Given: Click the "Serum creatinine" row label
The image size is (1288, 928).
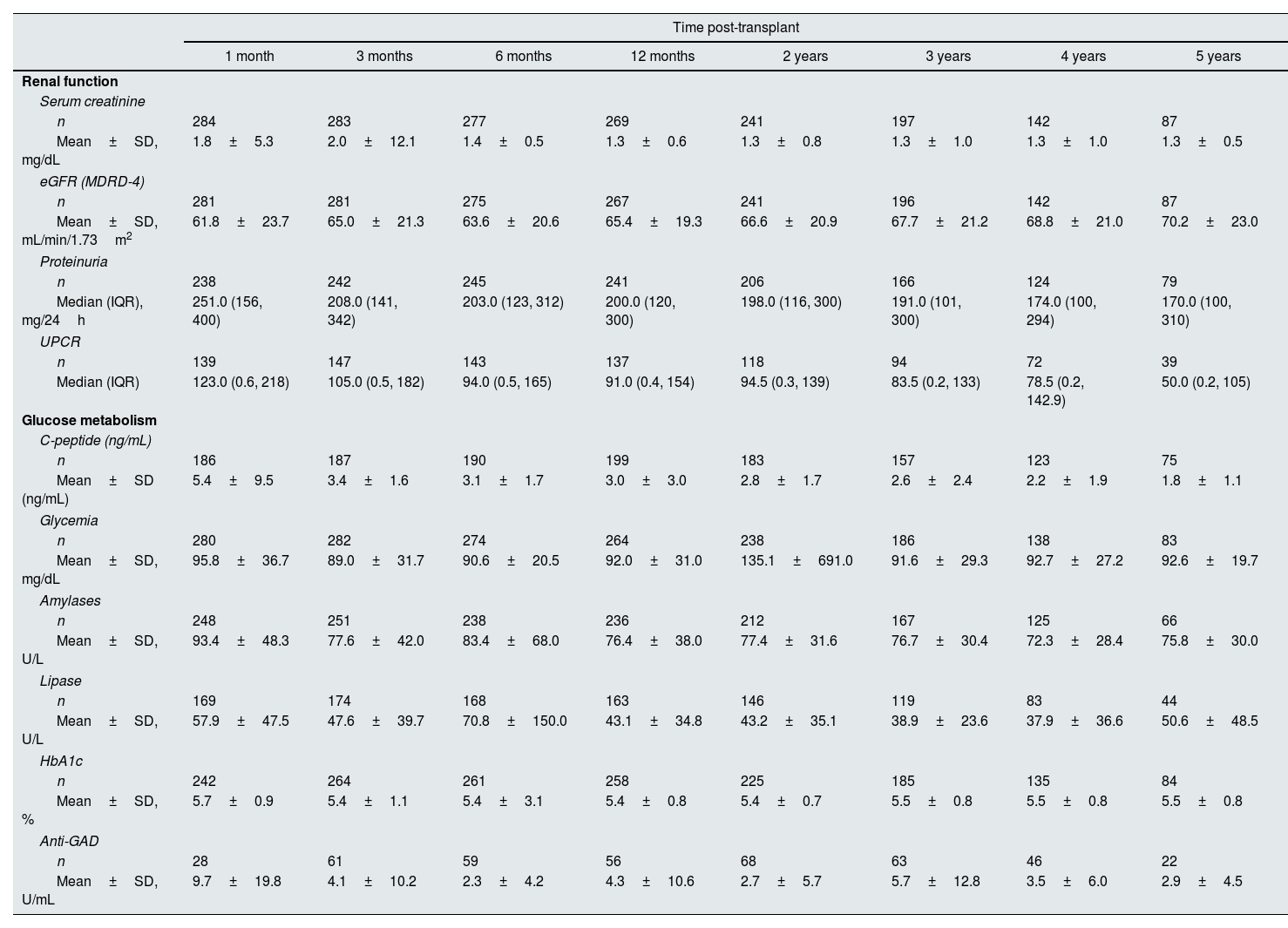Looking at the screenshot, I should 92,101.
